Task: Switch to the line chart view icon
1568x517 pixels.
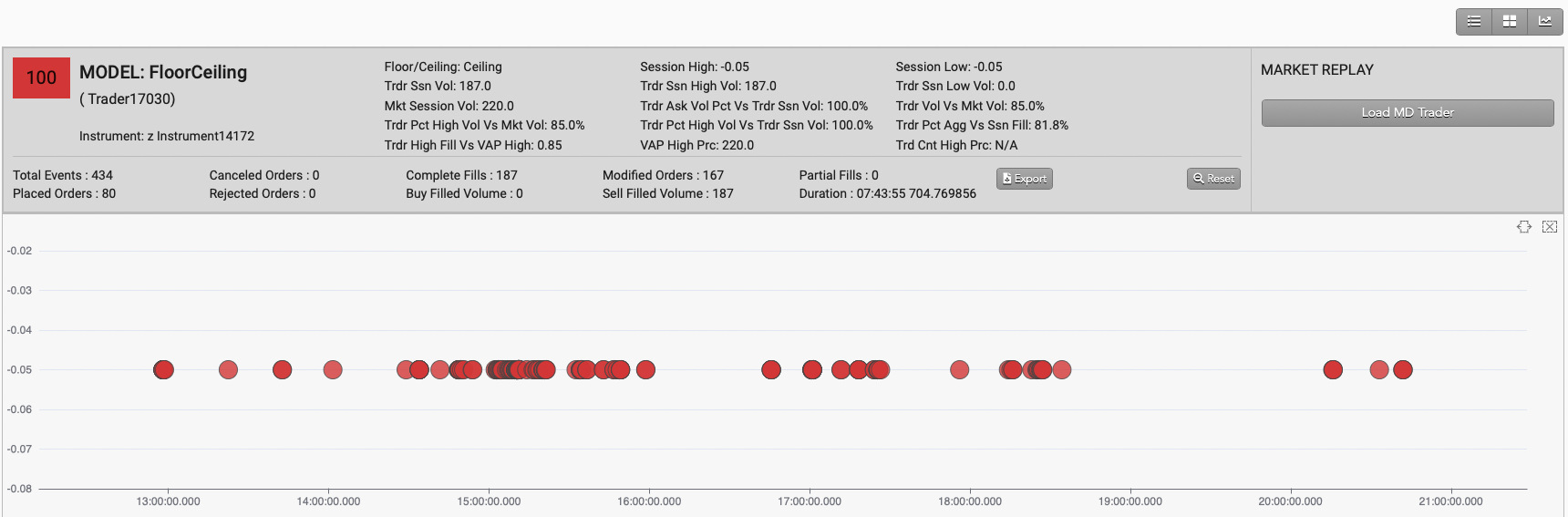Action: pos(1545,21)
